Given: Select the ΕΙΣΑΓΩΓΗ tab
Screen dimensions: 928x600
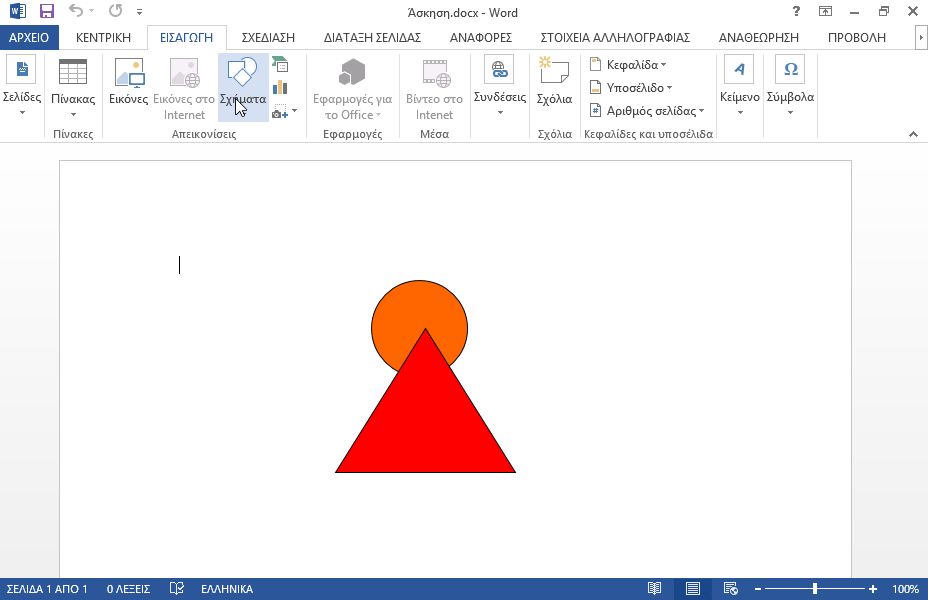Looking at the screenshot, I should (x=186, y=37).
